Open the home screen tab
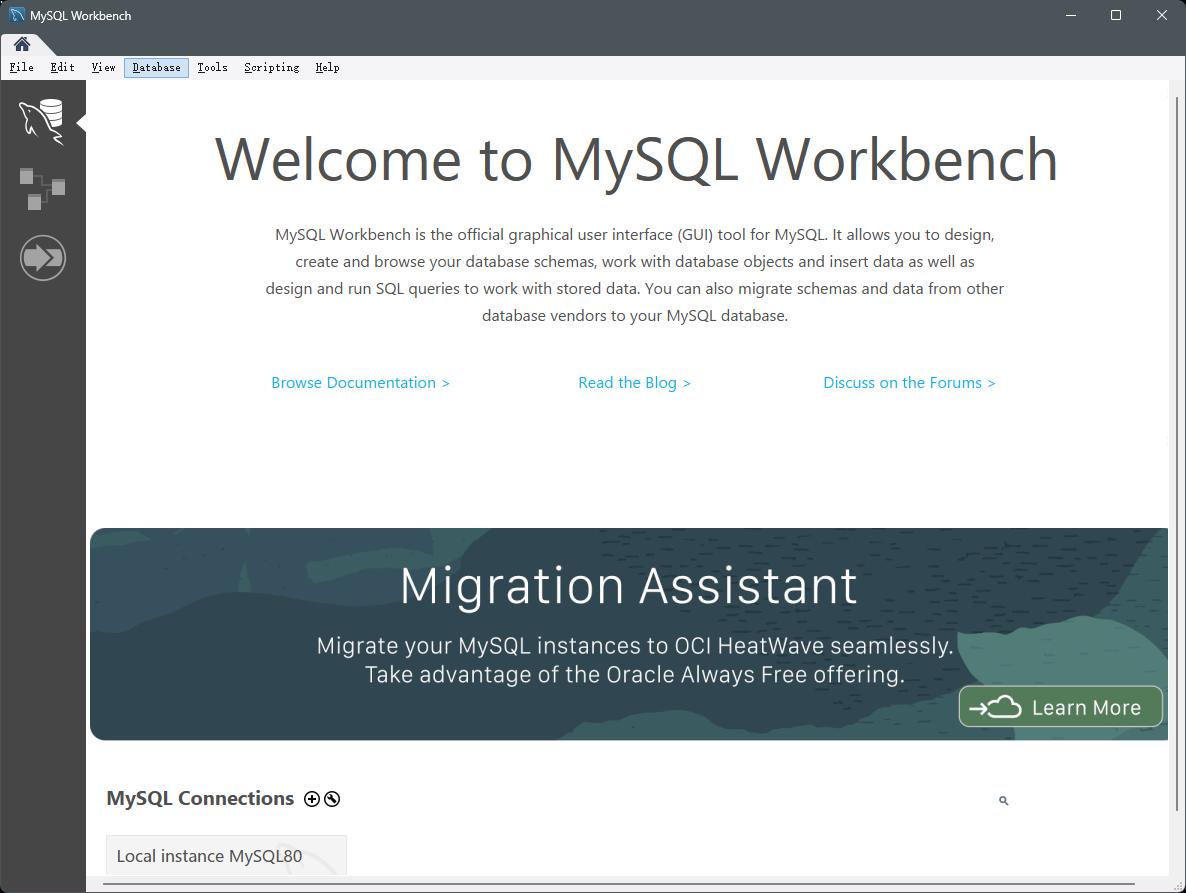This screenshot has width=1186, height=893. [22, 44]
